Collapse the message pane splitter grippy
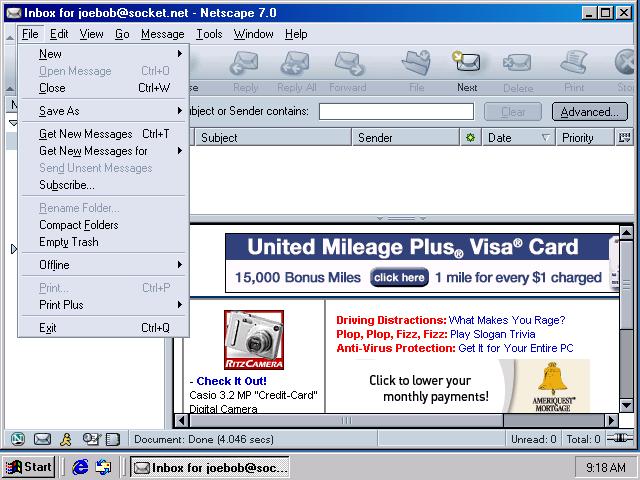The height and width of the screenshot is (480, 640). [x=402, y=218]
